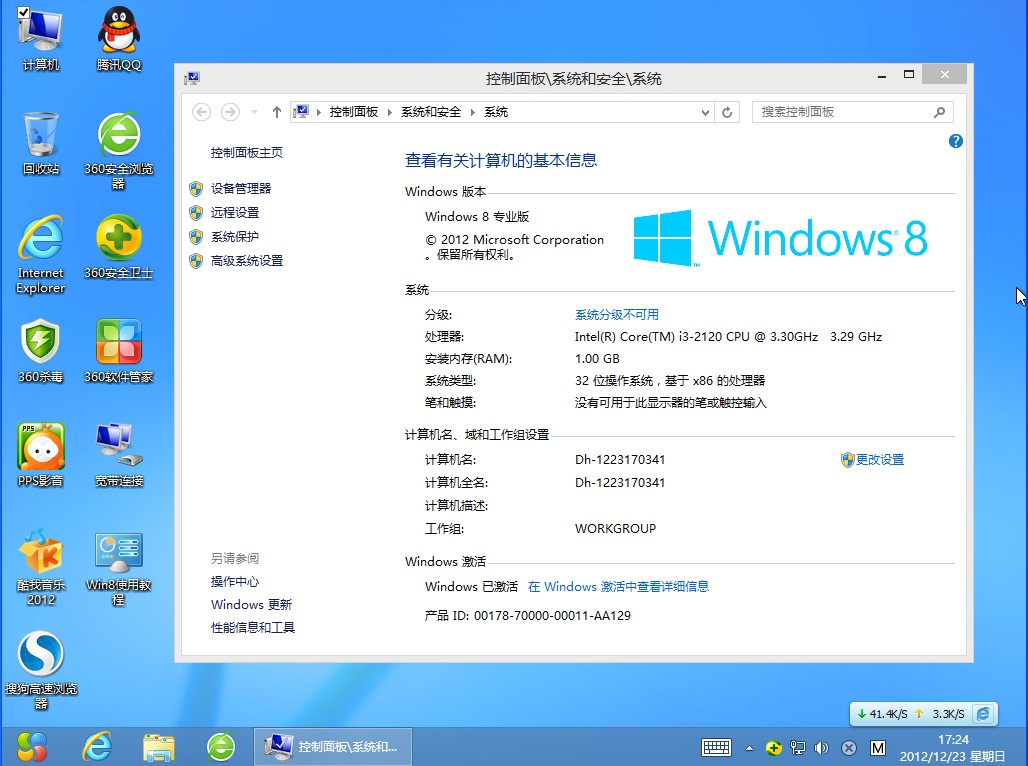The height and width of the screenshot is (766, 1028).
Task: Open 远程设置
Action: [x=235, y=212]
